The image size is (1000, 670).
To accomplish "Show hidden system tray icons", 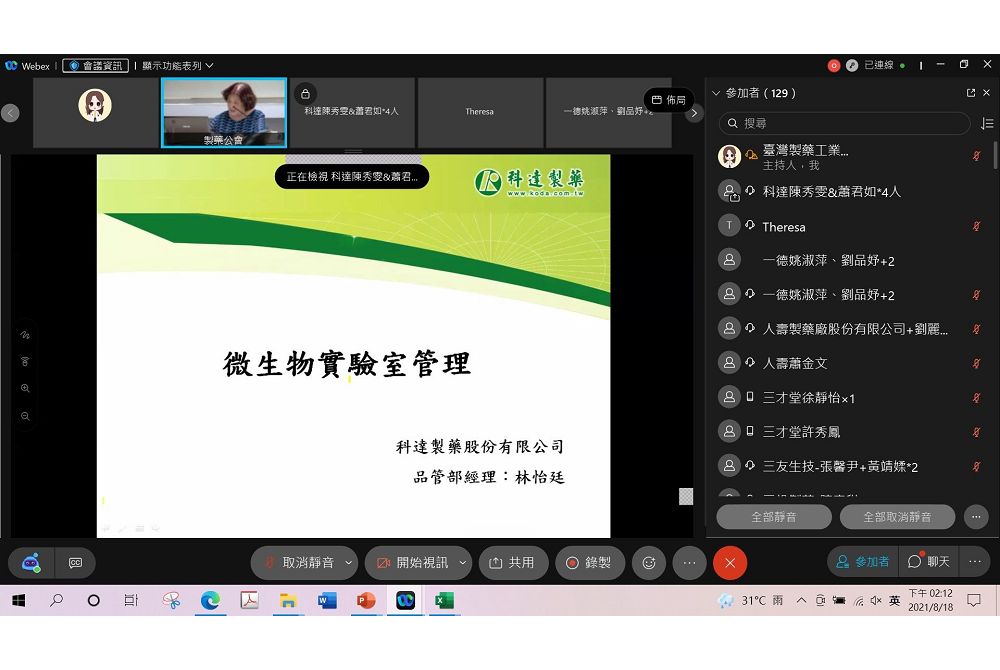I will click(x=802, y=601).
